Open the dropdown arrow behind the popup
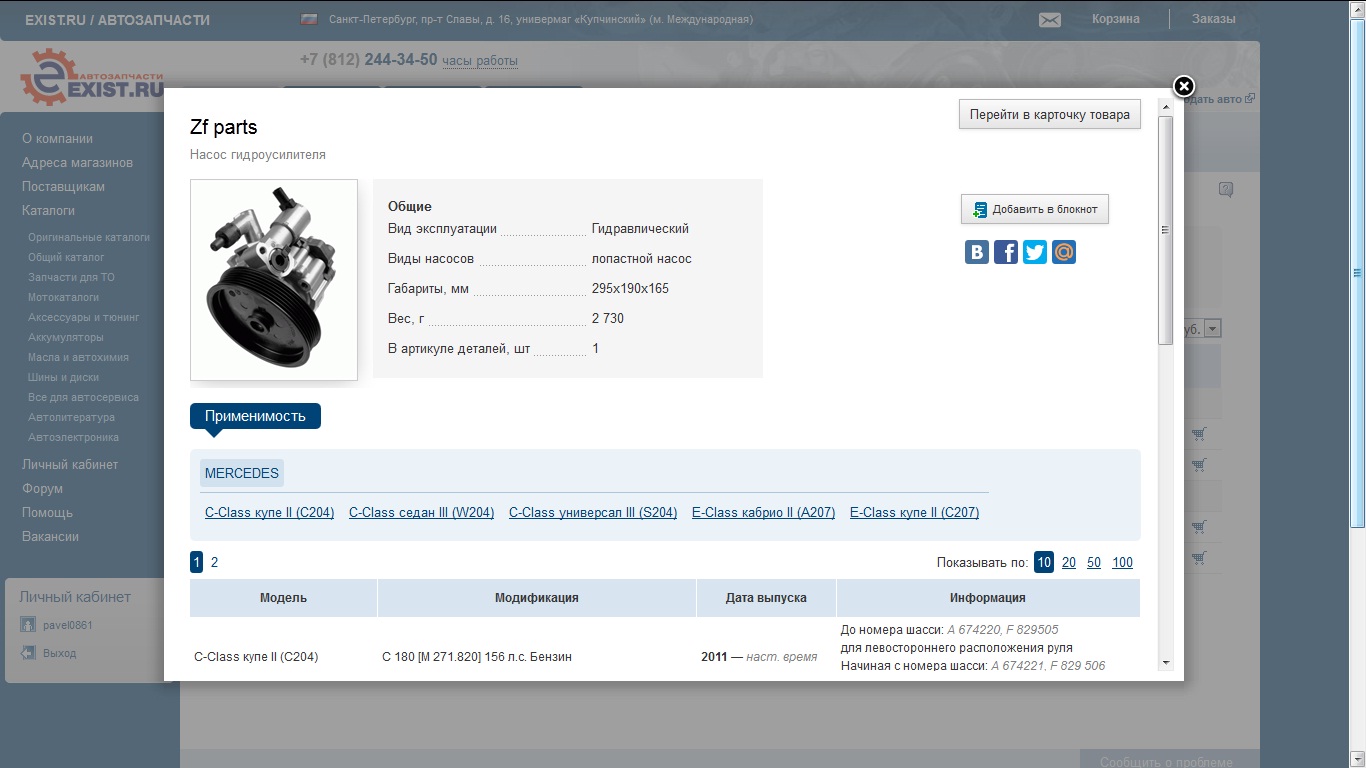1366x768 pixels. coord(1212,329)
